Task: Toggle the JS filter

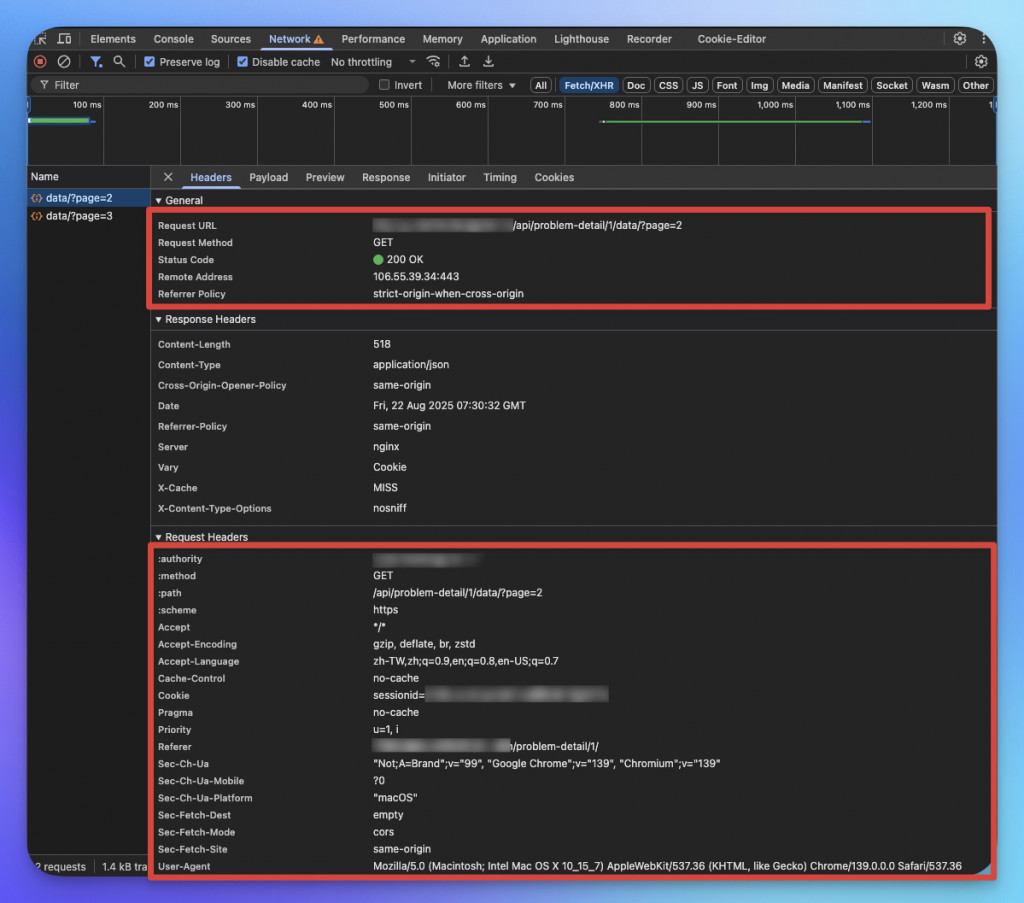Action: [697, 86]
